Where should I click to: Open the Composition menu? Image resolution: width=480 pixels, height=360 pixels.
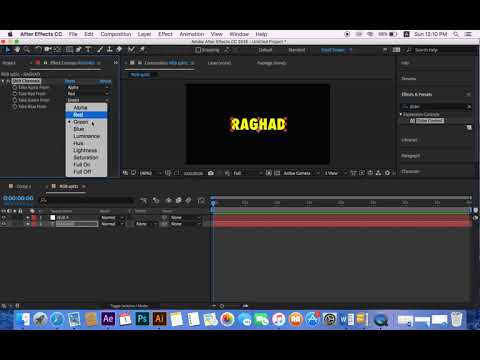(x=116, y=34)
